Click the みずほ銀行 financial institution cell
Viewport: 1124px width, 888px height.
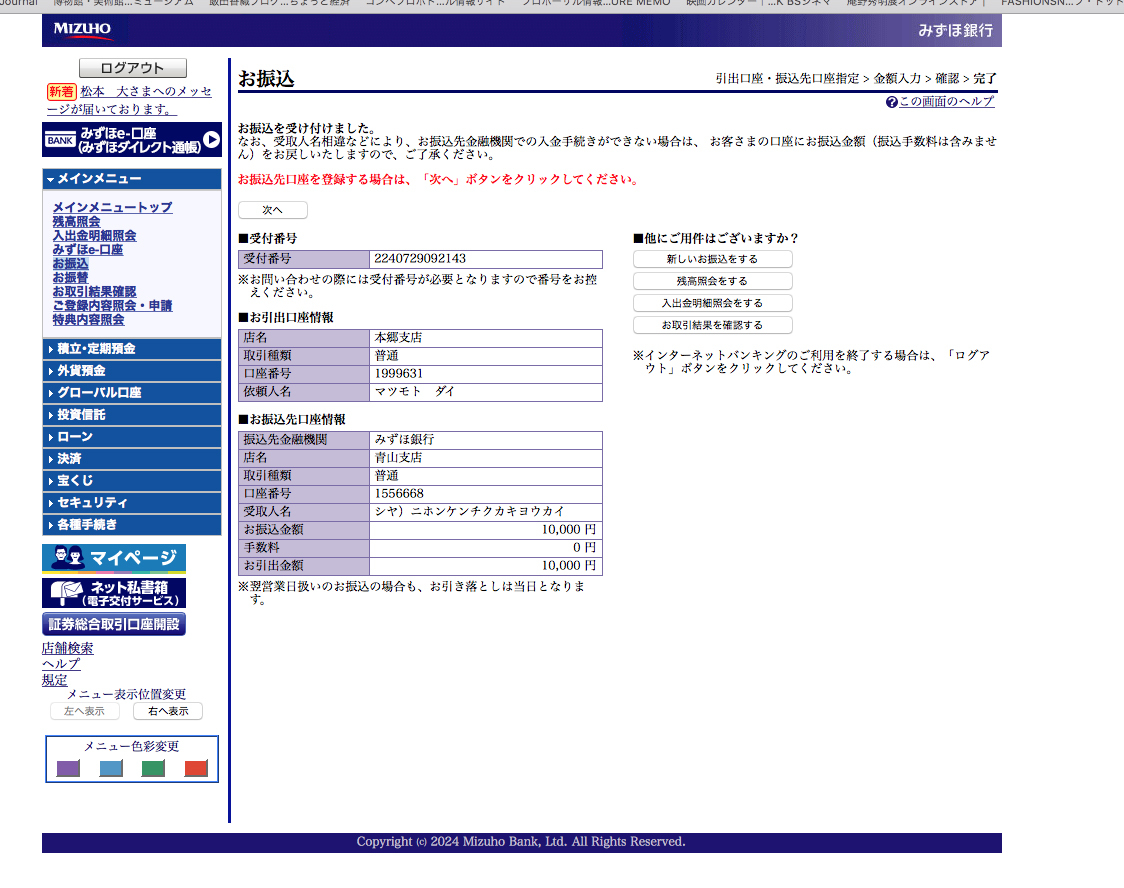[x=486, y=439]
